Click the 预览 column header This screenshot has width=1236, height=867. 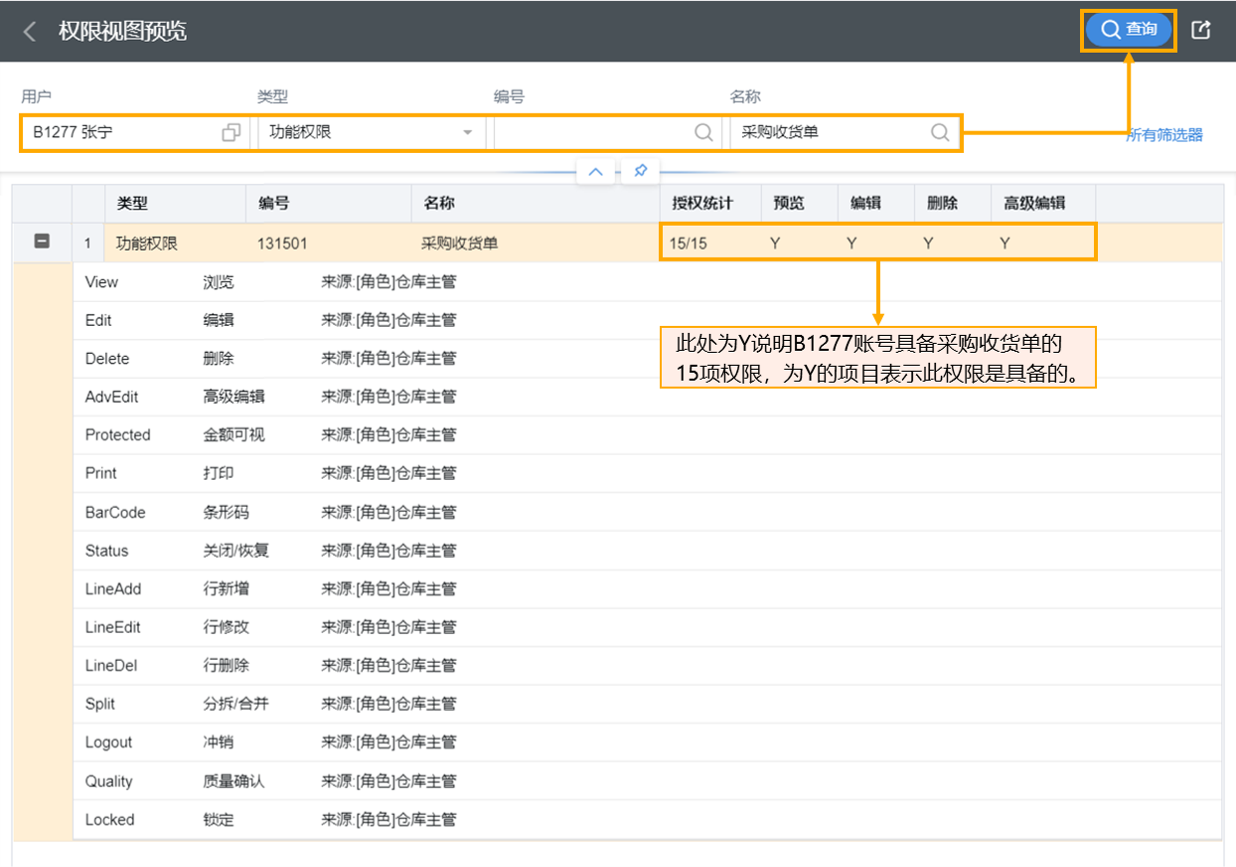(x=799, y=203)
